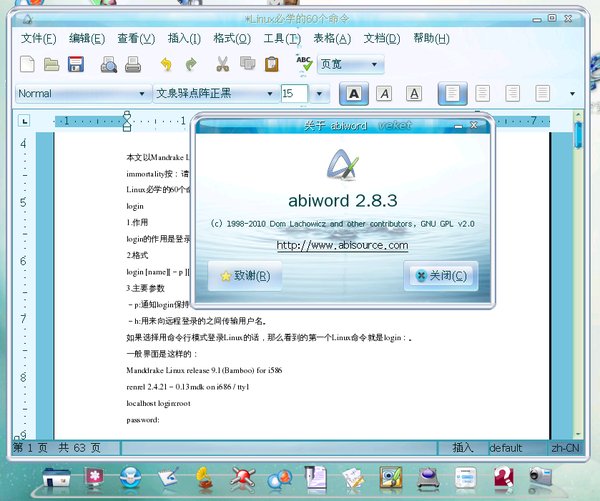Screen dimensions: 600x501
Task: Open the picture painting dock icon
Action: point(391,477)
